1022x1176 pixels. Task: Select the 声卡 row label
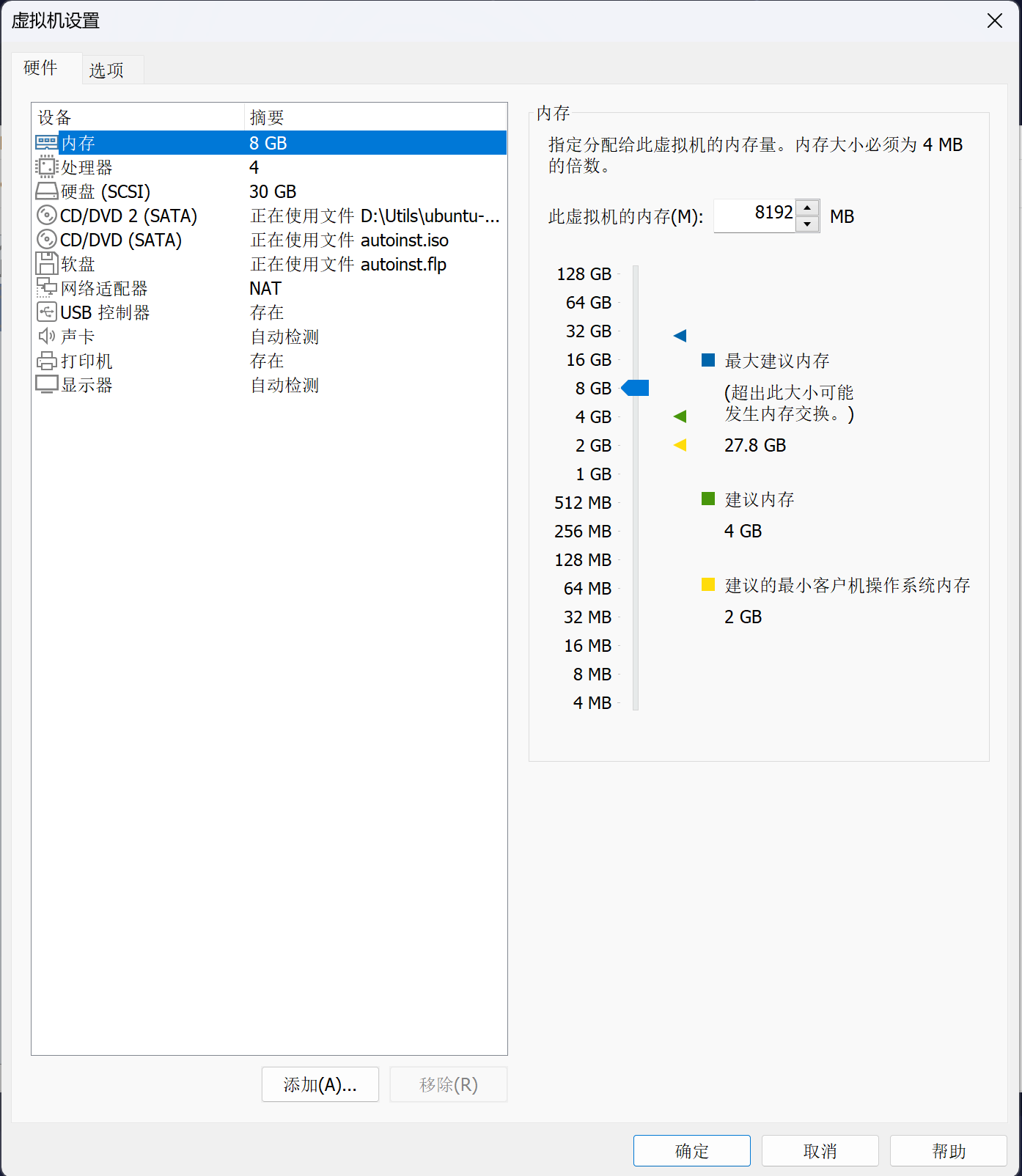pyautogui.click(x=78, y=337)
